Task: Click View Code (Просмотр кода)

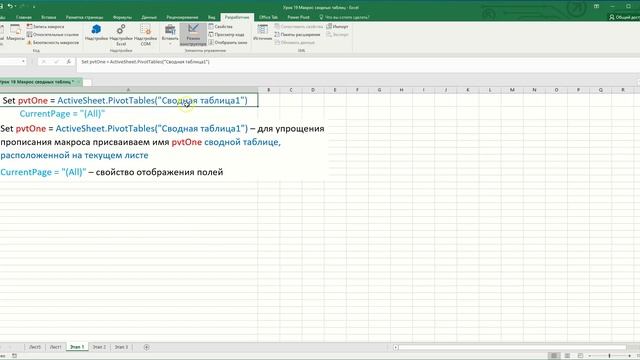Action: click(227, 35)
